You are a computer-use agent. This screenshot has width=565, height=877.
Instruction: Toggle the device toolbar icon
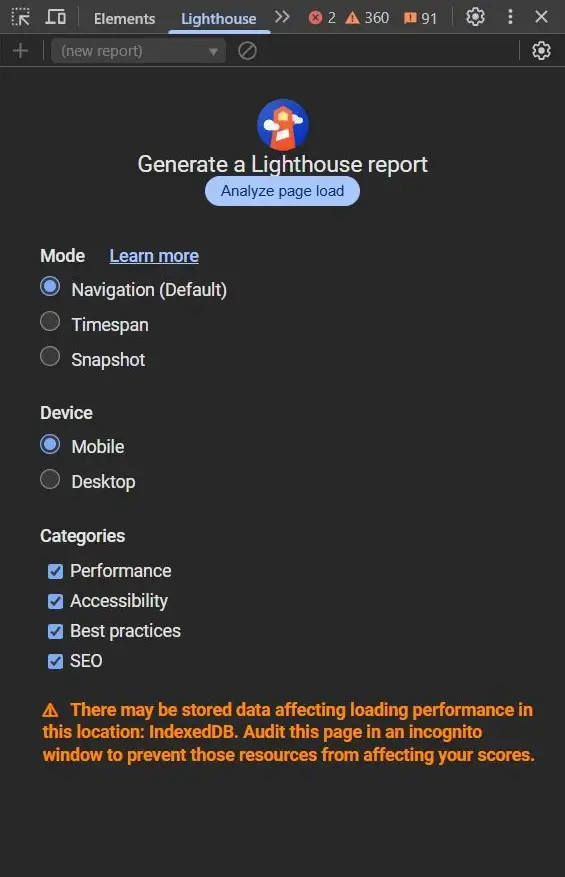55,17
